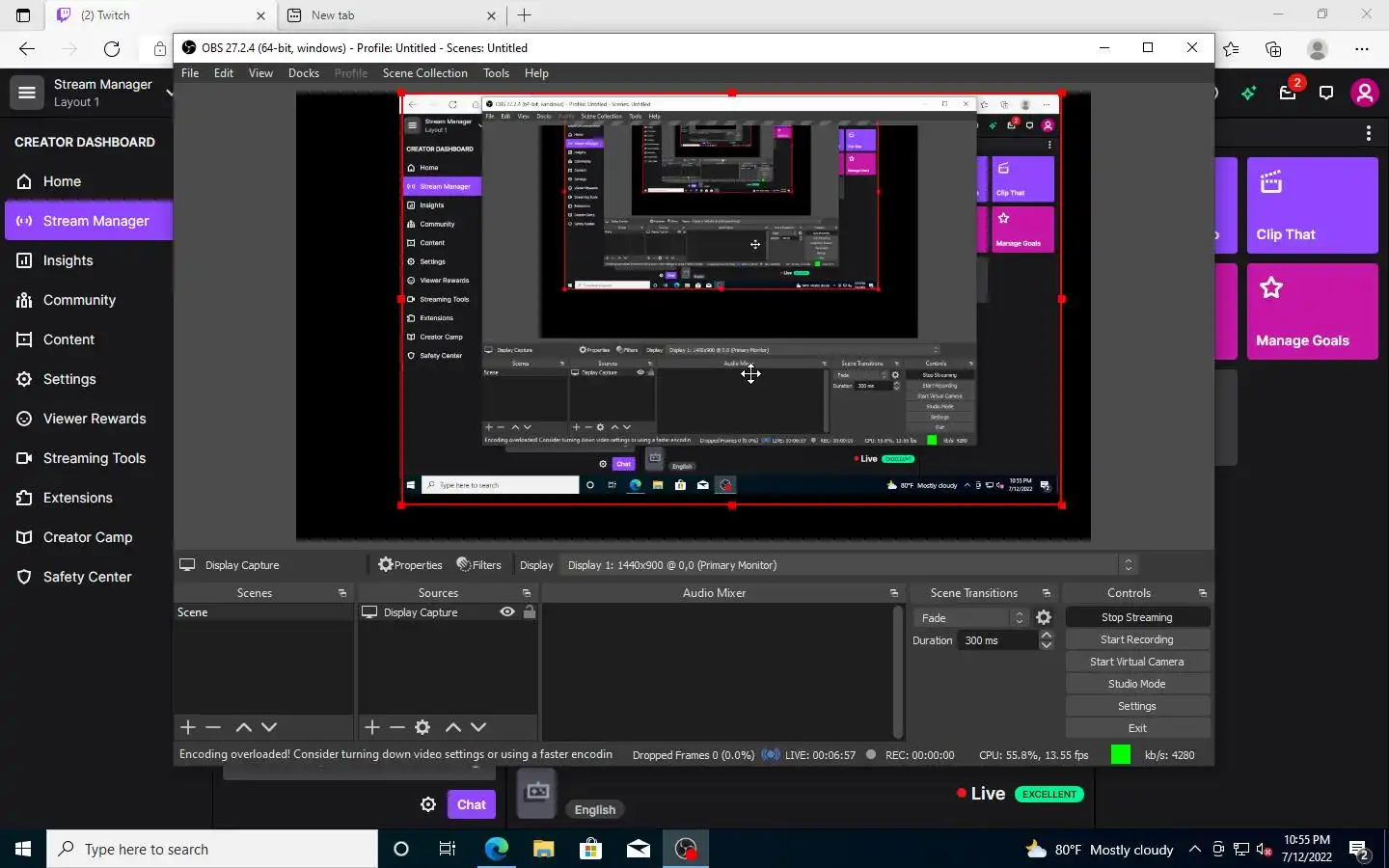Select Display Capture source row

[x=448, y=612]
